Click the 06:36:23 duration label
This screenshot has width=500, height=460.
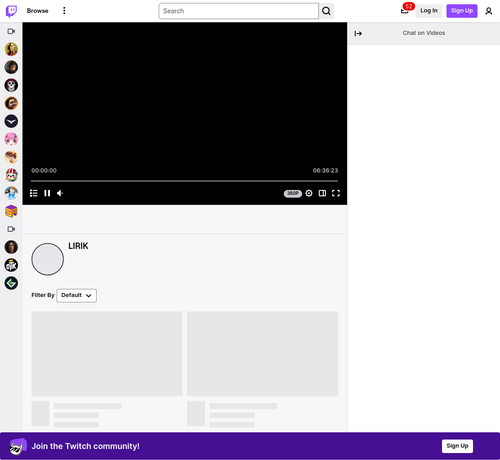pyautogui.click(x=325, y=171)
